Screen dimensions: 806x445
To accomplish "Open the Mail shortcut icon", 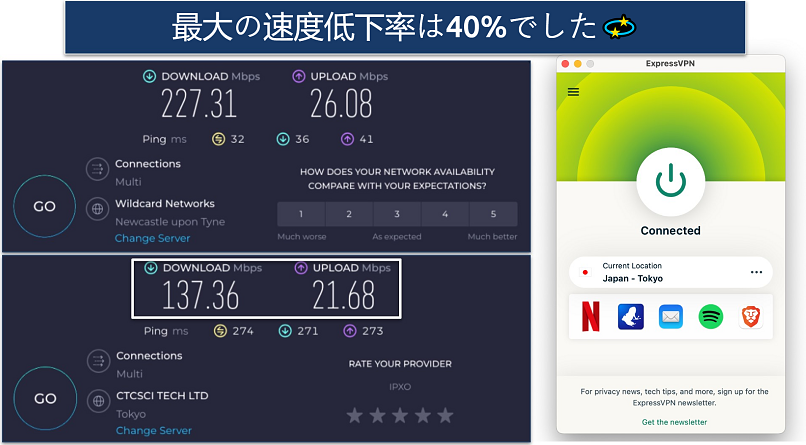I will pyautogui.click(x=670, y=317).
